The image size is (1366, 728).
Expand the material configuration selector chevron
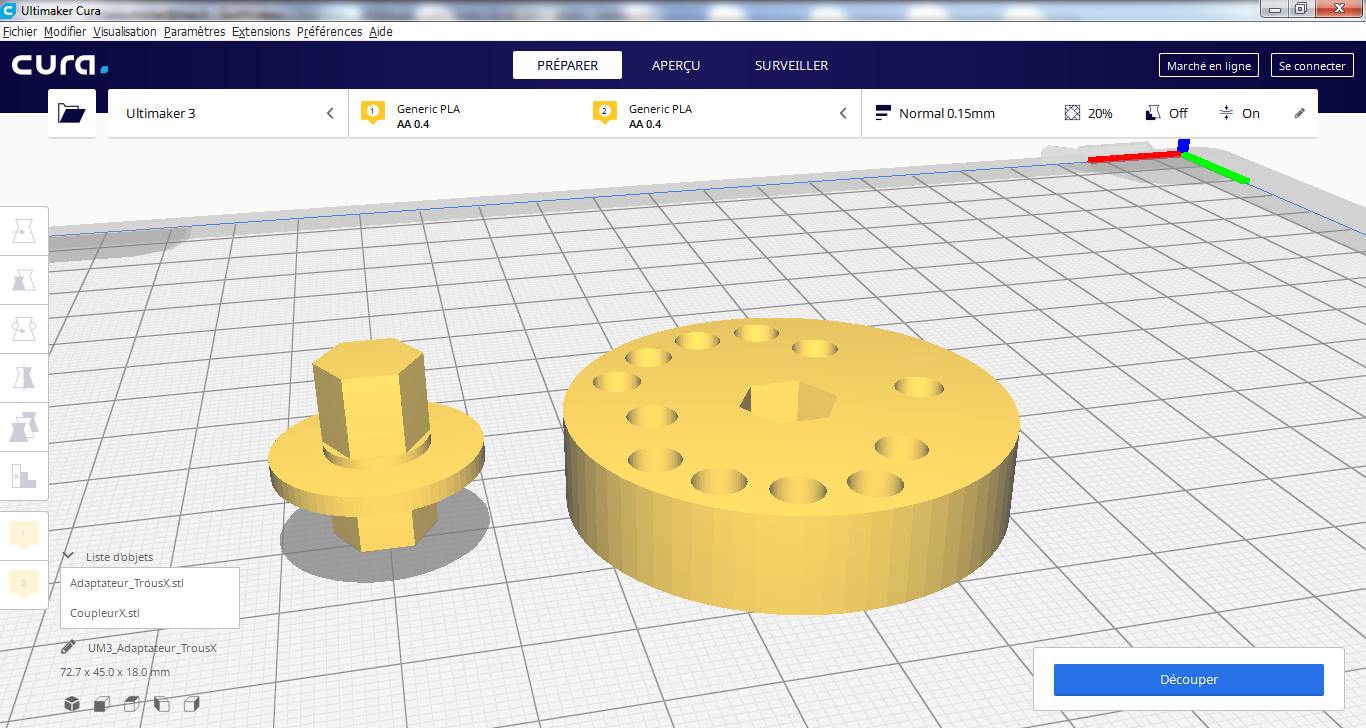pos(843,113)
